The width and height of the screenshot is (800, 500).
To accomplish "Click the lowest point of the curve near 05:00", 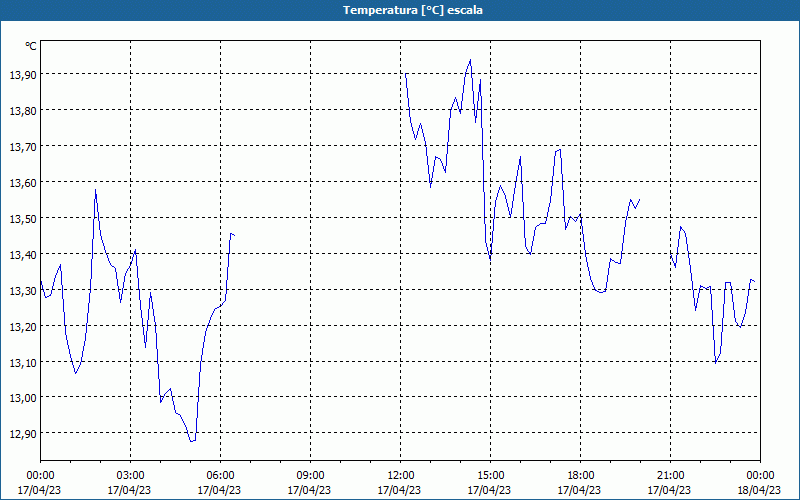I will [192, 441].
